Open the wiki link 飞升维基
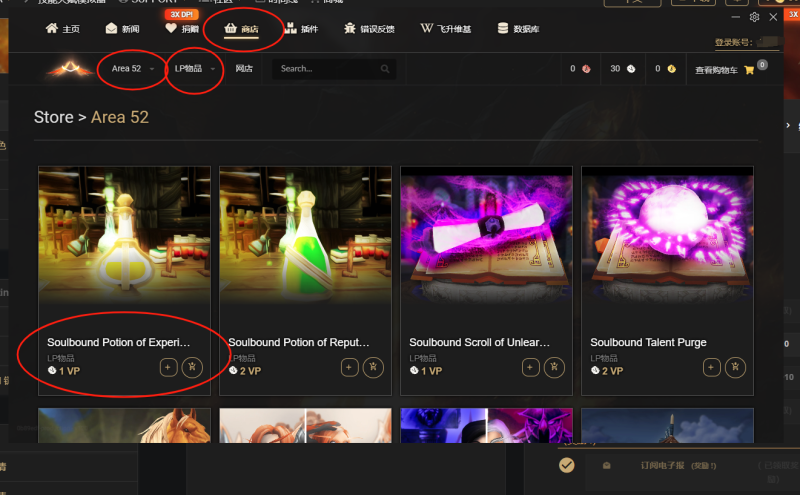 click(446, 29)
